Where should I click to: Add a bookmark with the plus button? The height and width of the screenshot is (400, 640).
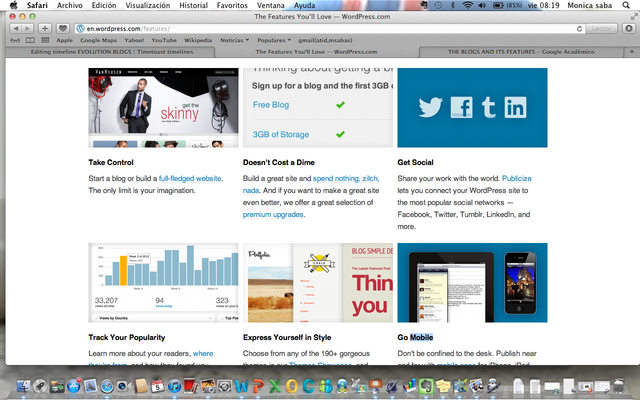pyautogui.click(x=45, y=29)
